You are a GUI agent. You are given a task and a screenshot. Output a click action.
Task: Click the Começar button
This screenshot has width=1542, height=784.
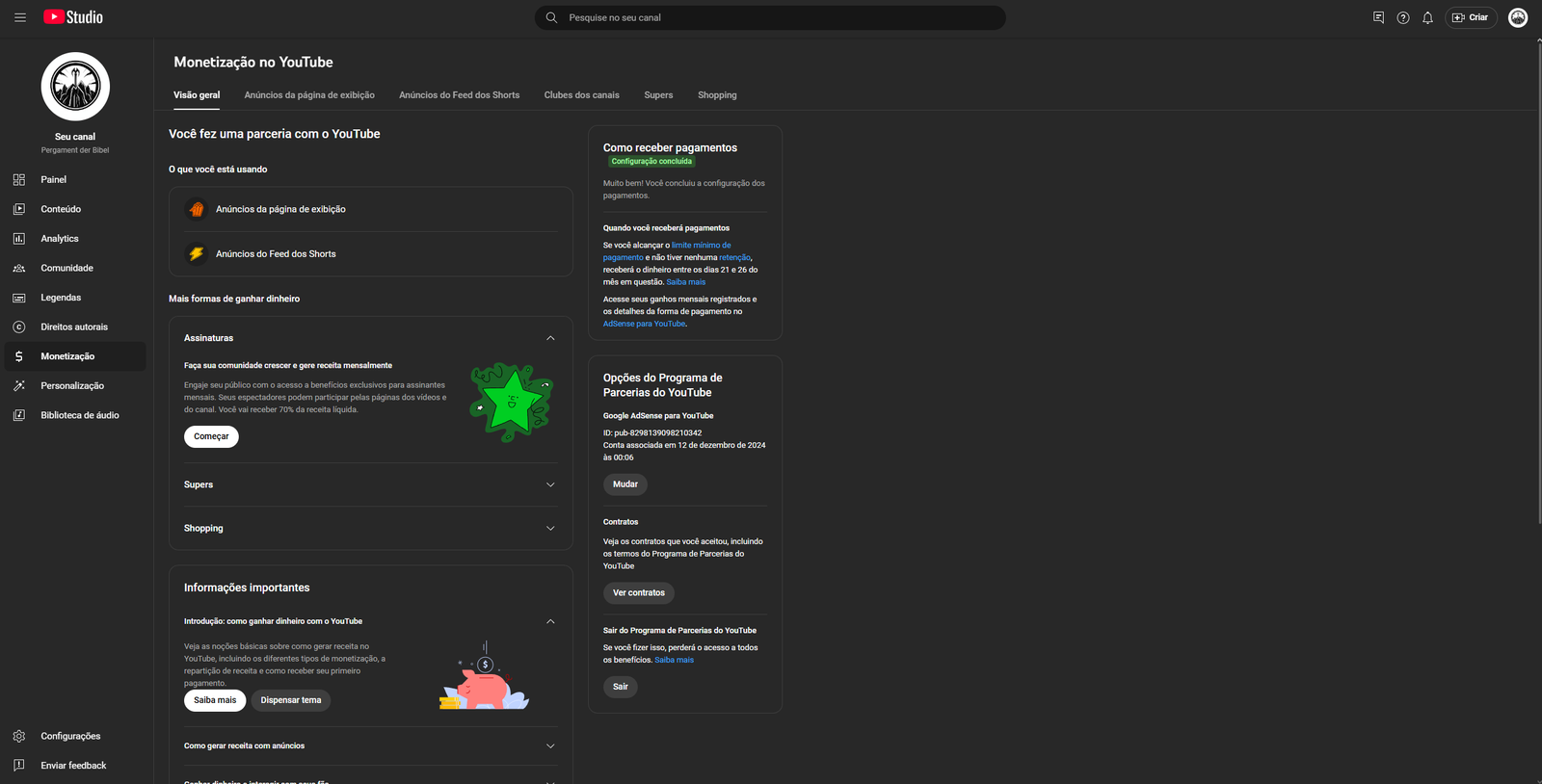(x=211, y=436)
